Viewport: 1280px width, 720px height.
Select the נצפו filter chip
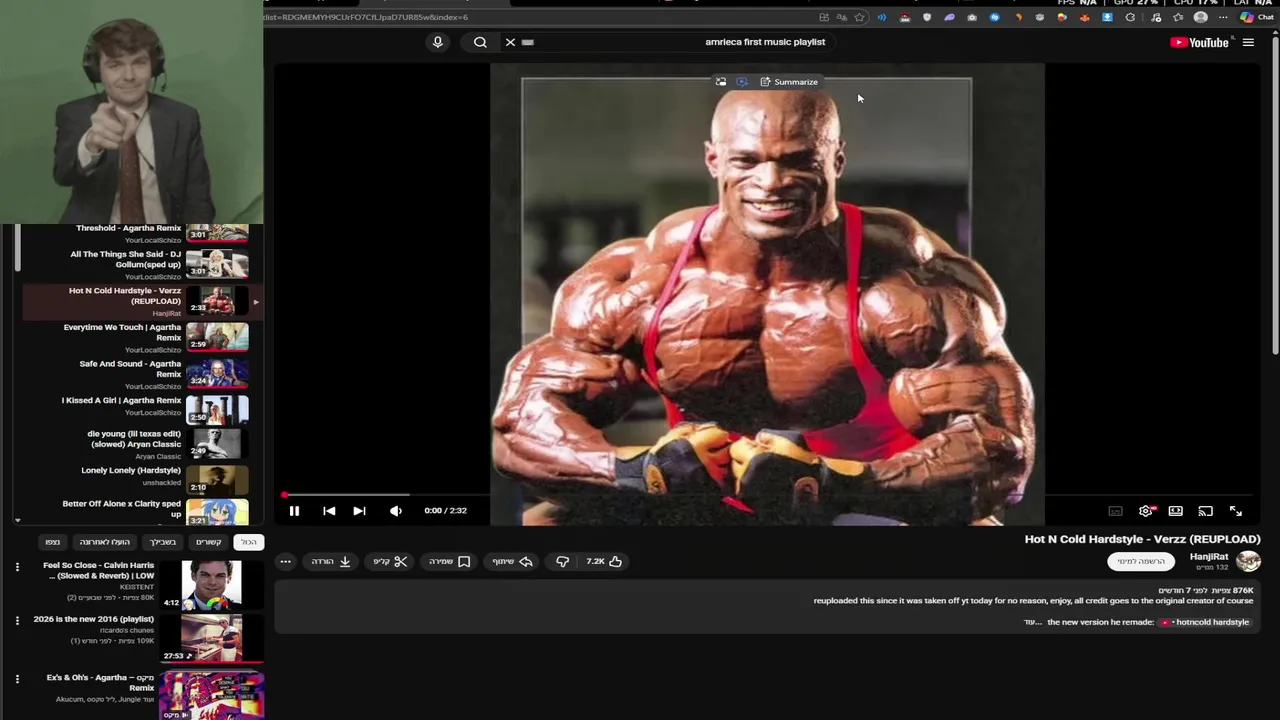(53, 542)
